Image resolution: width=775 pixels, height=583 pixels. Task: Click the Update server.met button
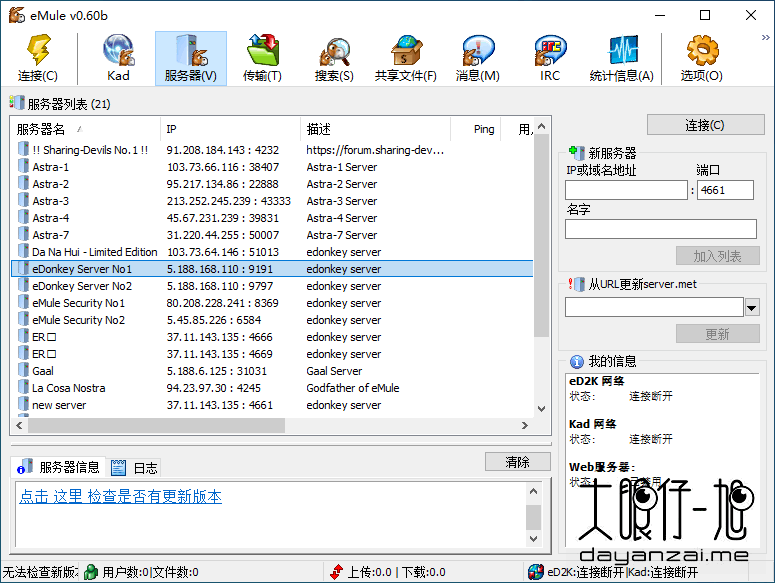(717, 334)
